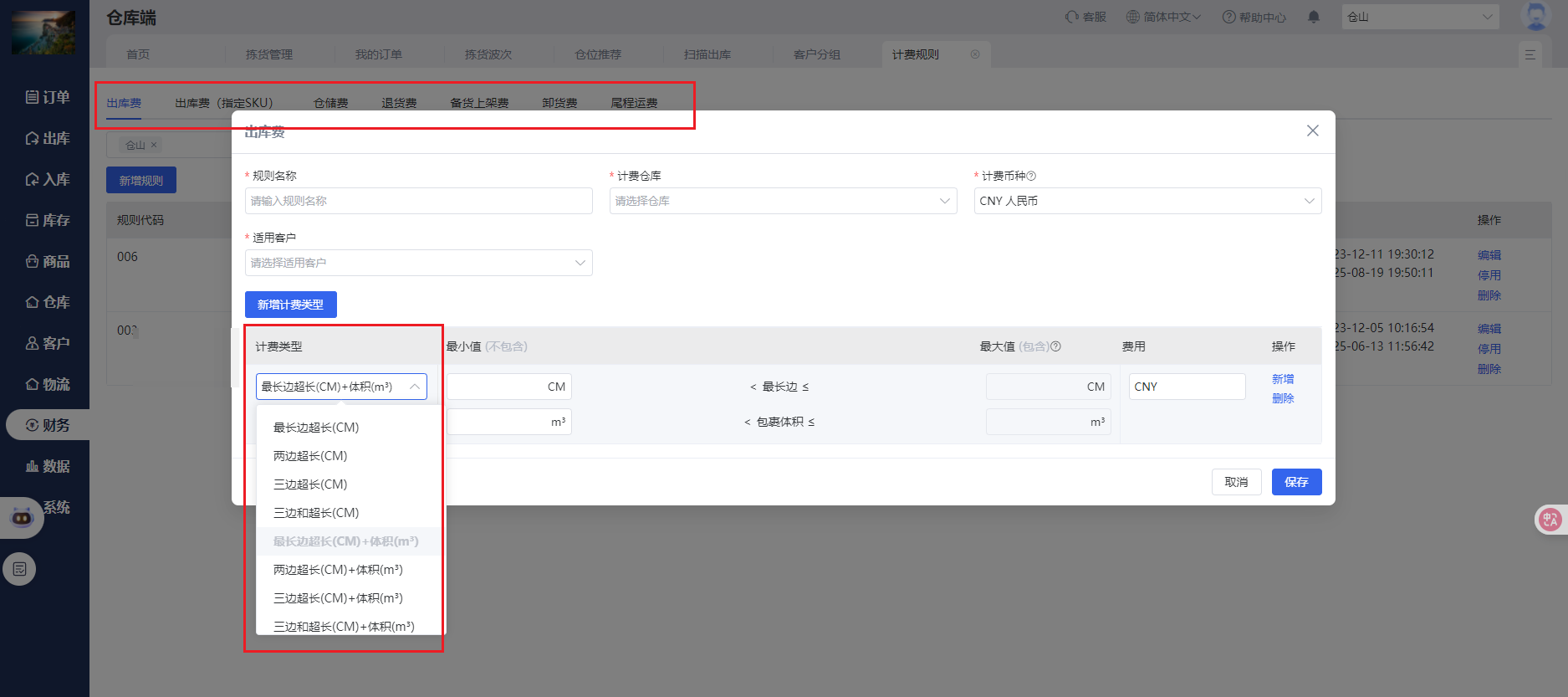
Task: Open the 计费币种 CNY 人民币 dropdown
Action: tap(1147, 201)
